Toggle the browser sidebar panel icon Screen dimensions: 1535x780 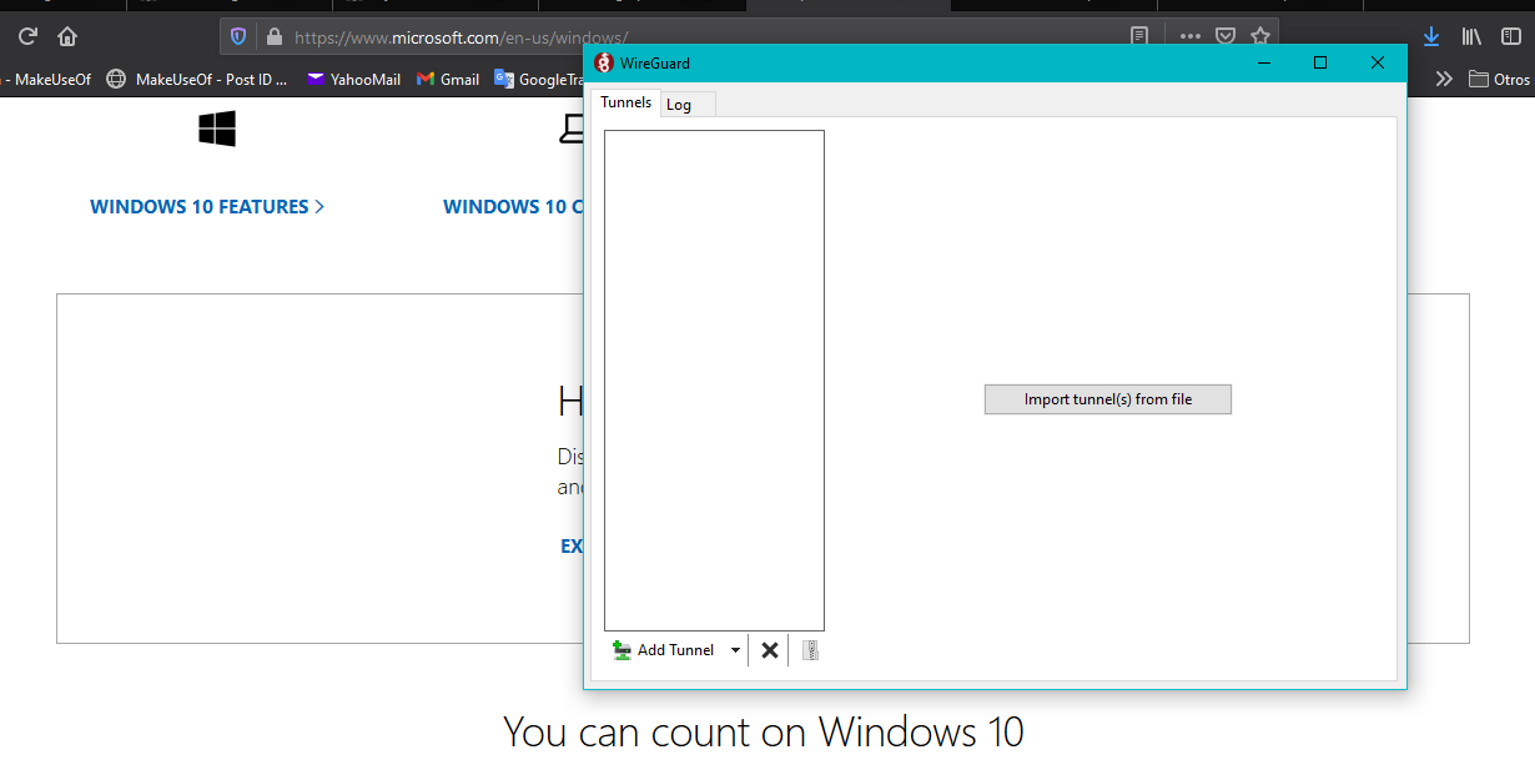click(1510, 36)
